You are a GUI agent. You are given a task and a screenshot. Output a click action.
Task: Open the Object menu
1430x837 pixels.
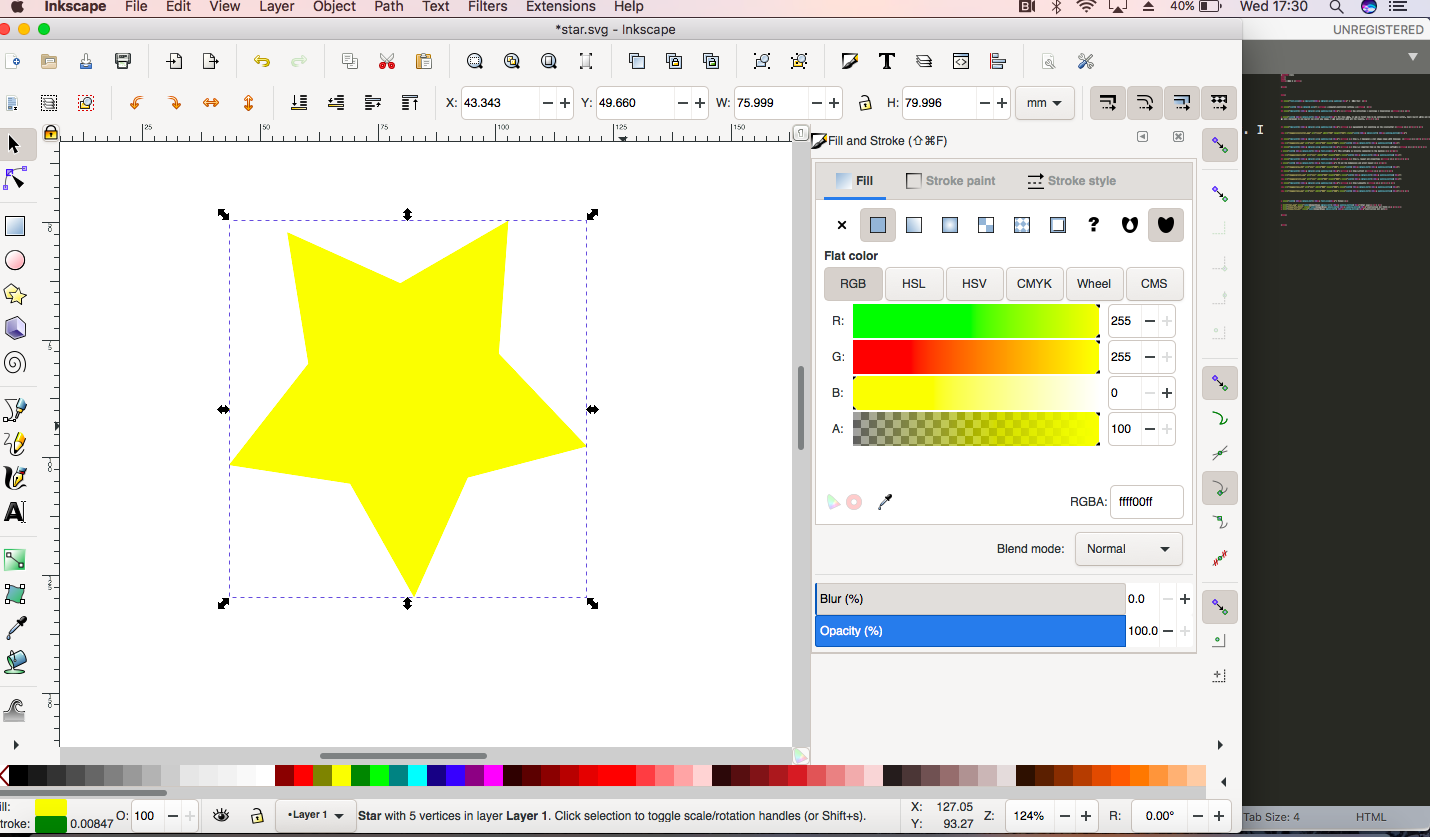coord(334,7)
